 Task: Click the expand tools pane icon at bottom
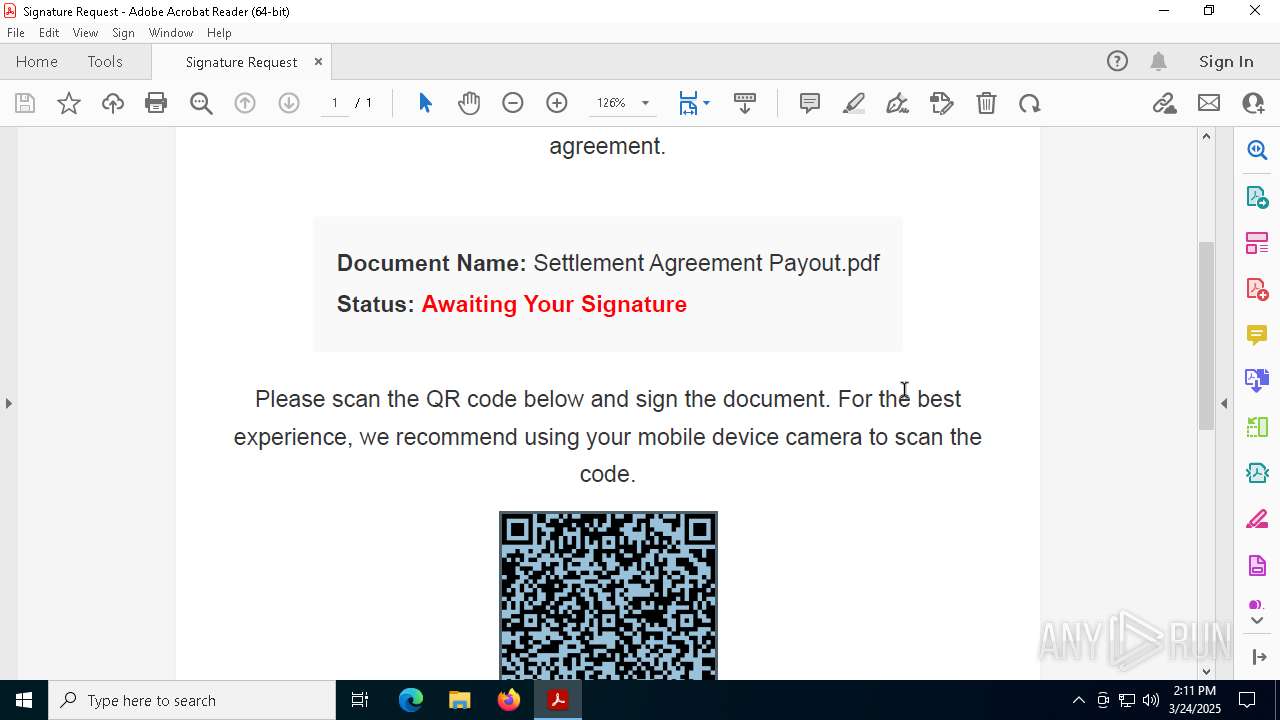coord(1258,657)
